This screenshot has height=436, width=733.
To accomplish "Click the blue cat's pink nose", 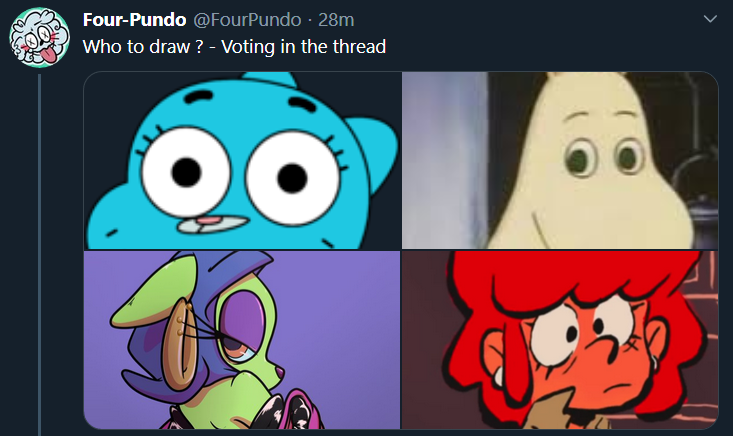I will click(x=208, y=220).
